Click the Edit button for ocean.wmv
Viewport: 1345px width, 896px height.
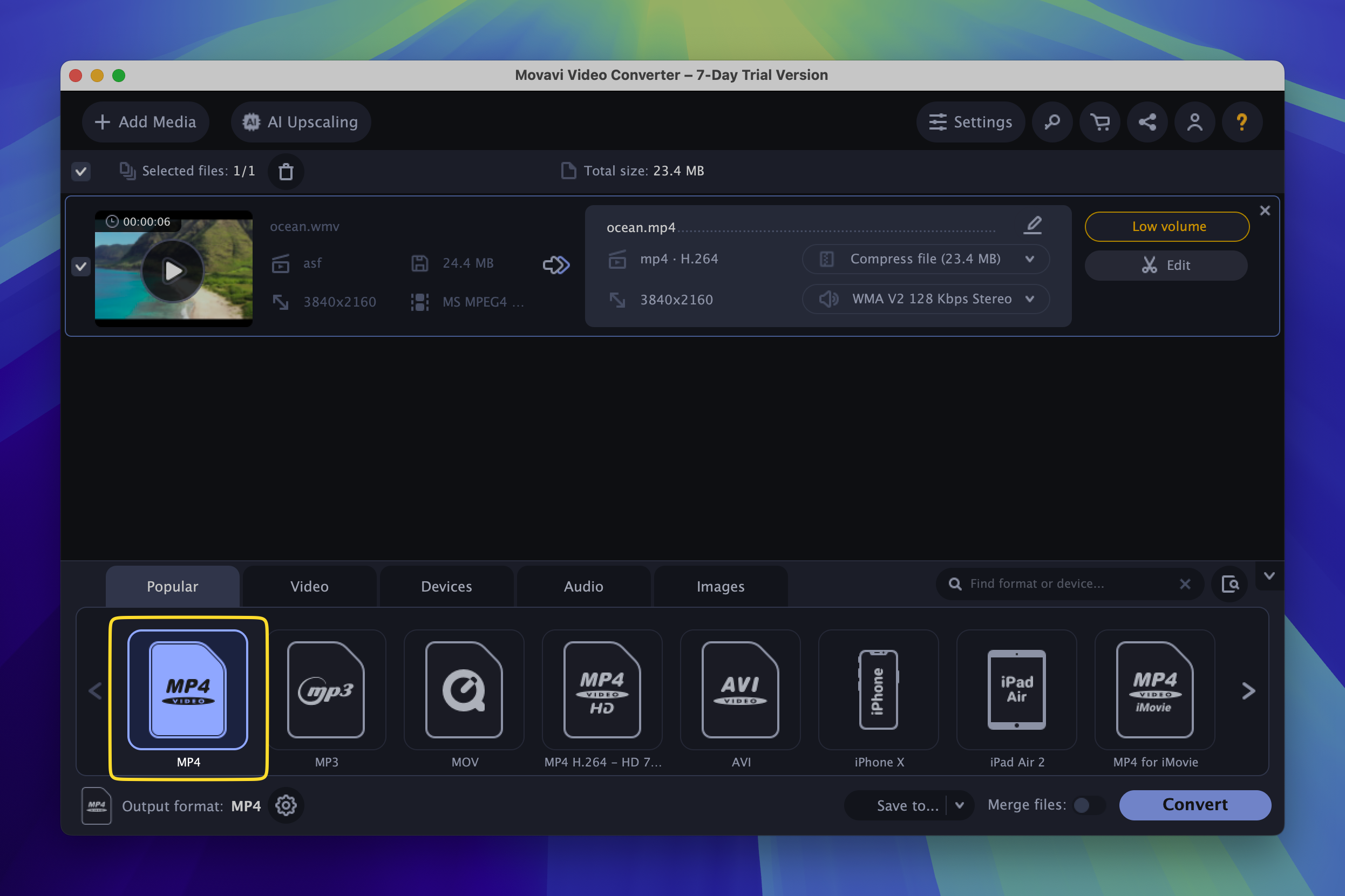pyautogui.click(x=1166, y=265)
